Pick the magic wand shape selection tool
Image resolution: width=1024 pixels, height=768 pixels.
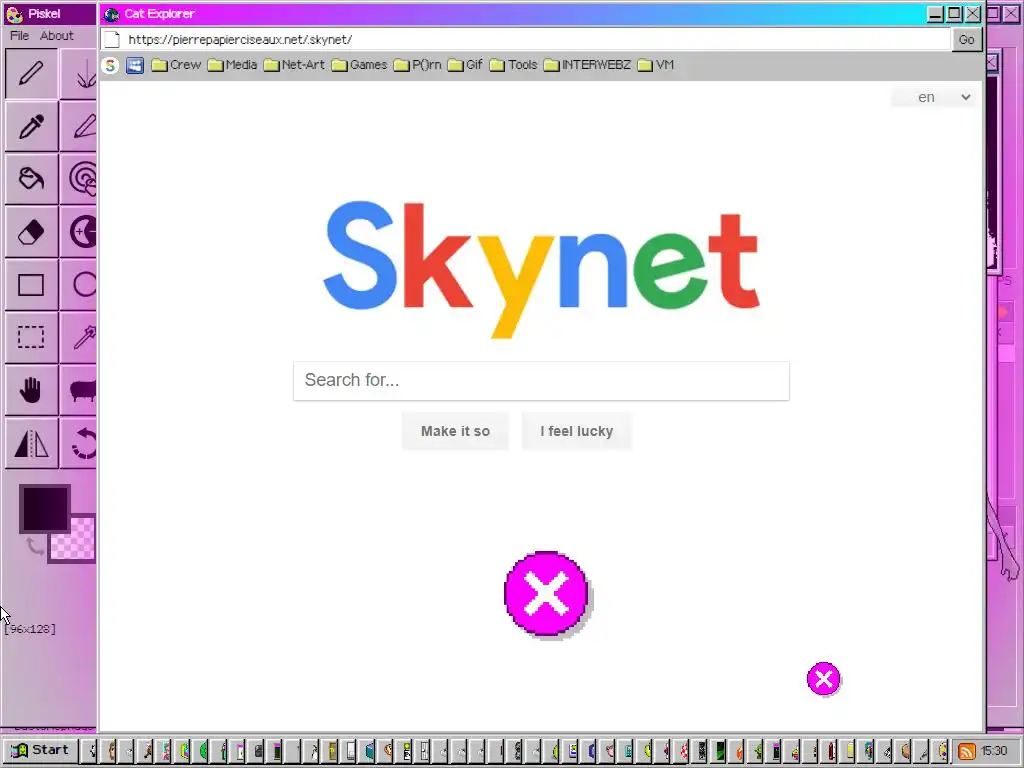[x=78, y=338]
